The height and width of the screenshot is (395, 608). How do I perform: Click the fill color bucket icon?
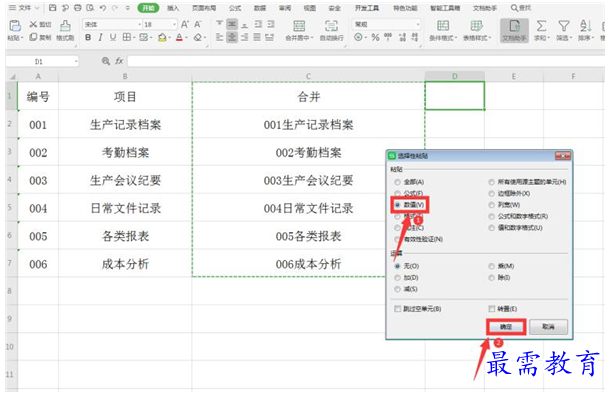[162, 38]
